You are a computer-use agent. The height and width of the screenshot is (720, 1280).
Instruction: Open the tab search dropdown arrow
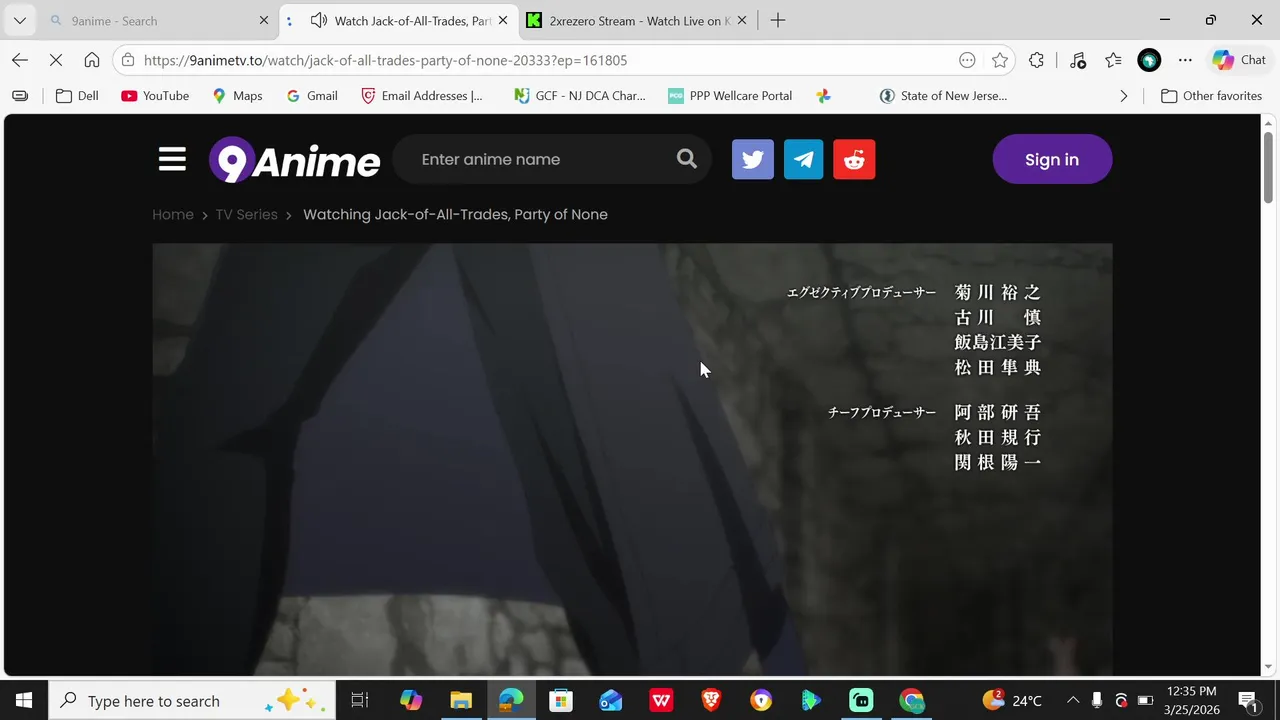coord(20,20)
